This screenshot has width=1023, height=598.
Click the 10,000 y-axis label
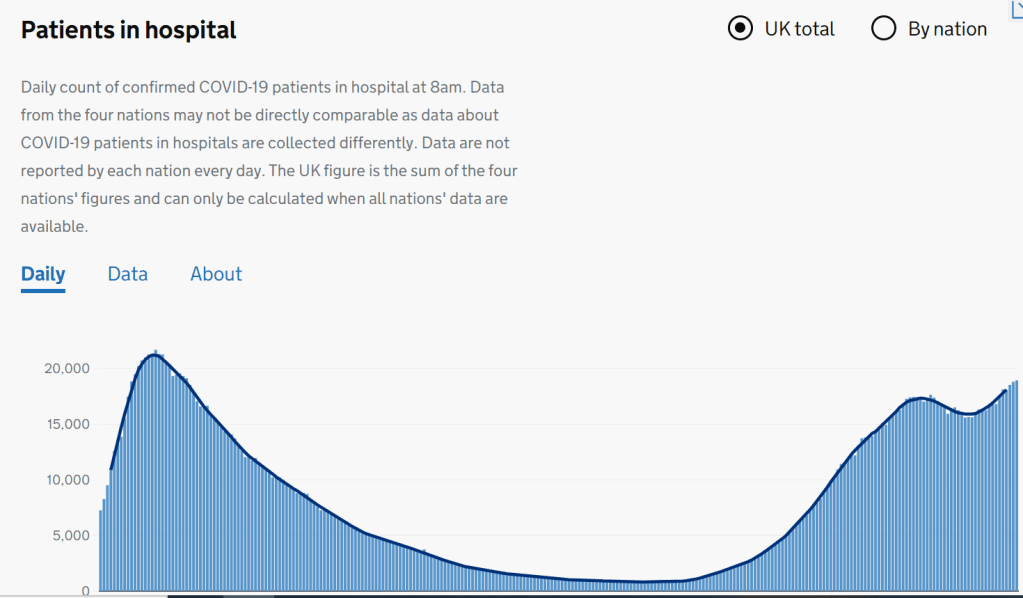(67, 480)
